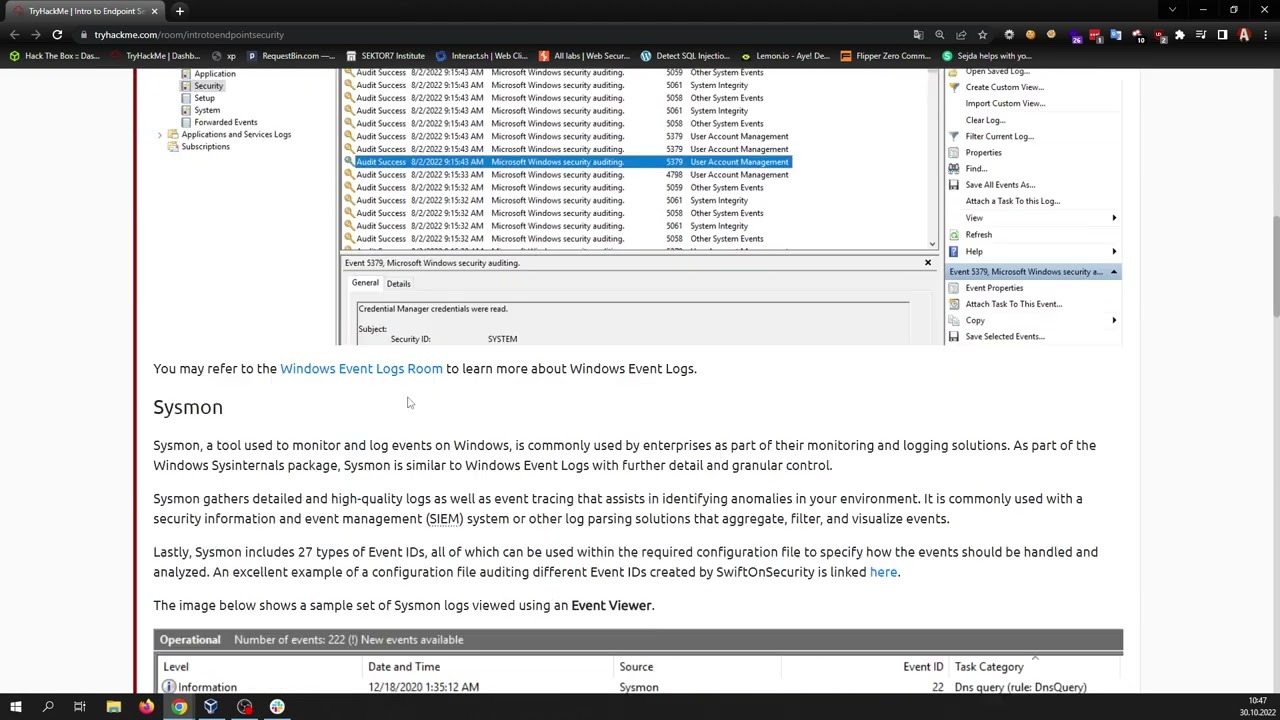Open the Interact.sh bookmark
This screenshot has height=720, width=1280.
click(482, 56)
